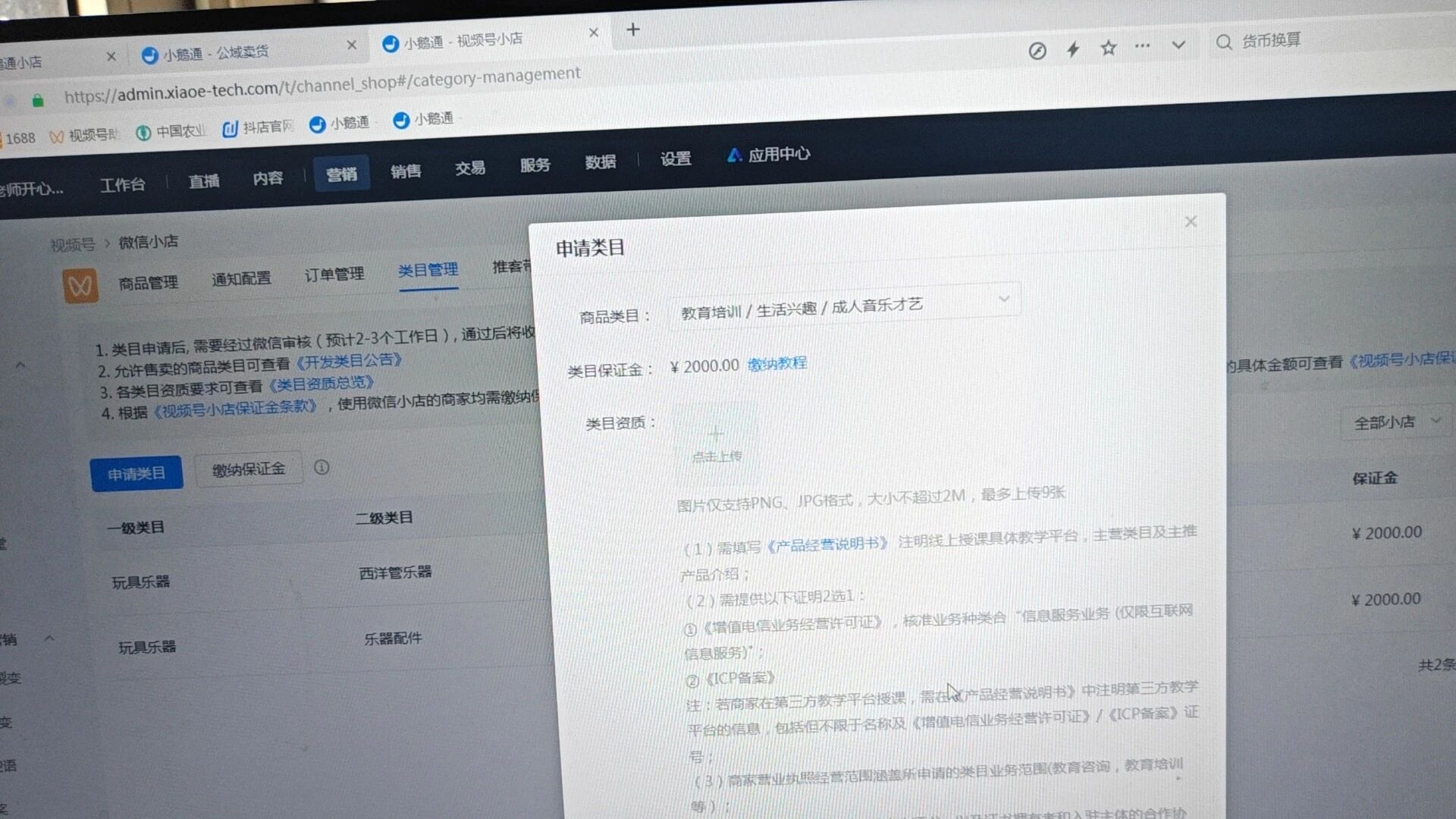The height and width of the screenshot is (819, 1456).
Task: Close the 申请类目 dialog
Action: pos(1191,221)
